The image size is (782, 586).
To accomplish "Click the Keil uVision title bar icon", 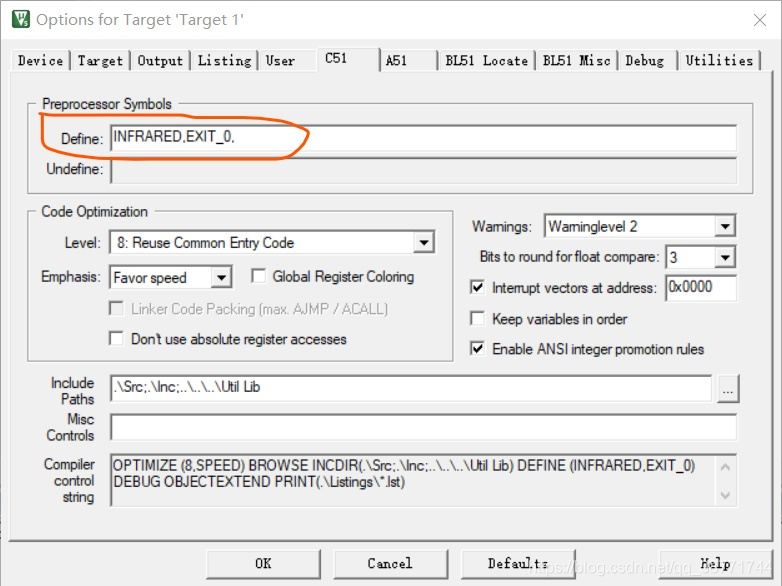I will click(x=21, y=19).
